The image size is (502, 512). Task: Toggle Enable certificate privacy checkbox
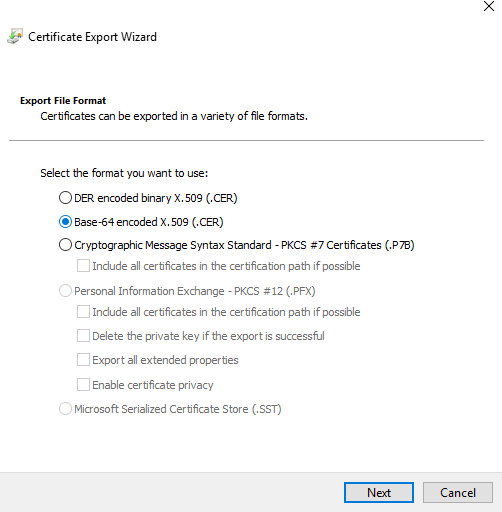(83, 385)
